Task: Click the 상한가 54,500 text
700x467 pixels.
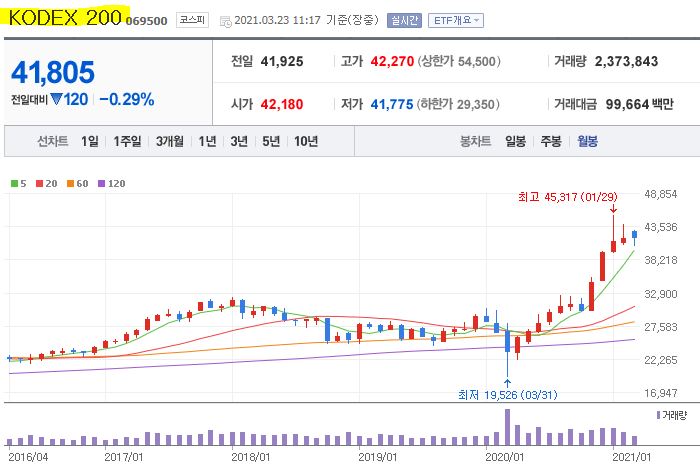Action: tap(459, 62)
